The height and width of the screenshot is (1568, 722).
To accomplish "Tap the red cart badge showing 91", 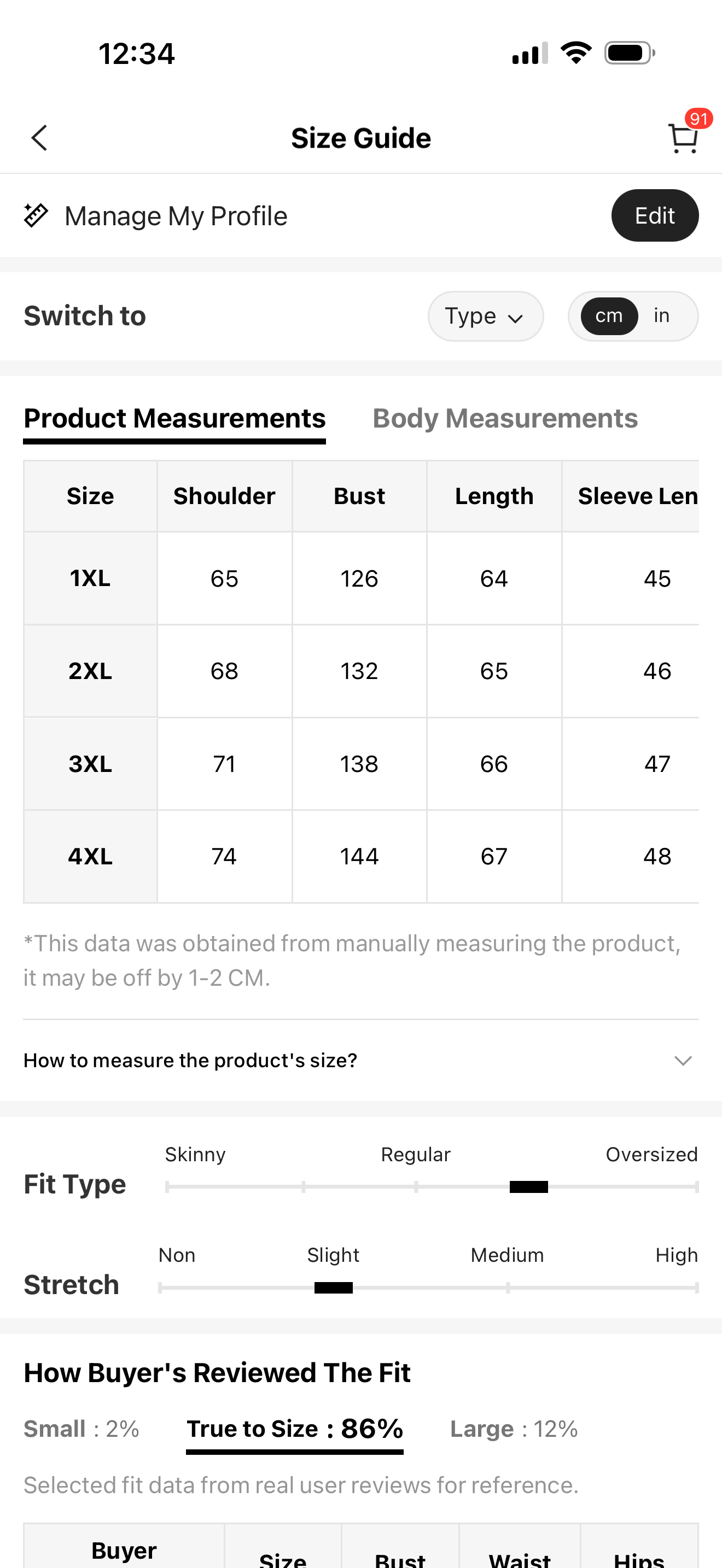I will click(698, 119).
